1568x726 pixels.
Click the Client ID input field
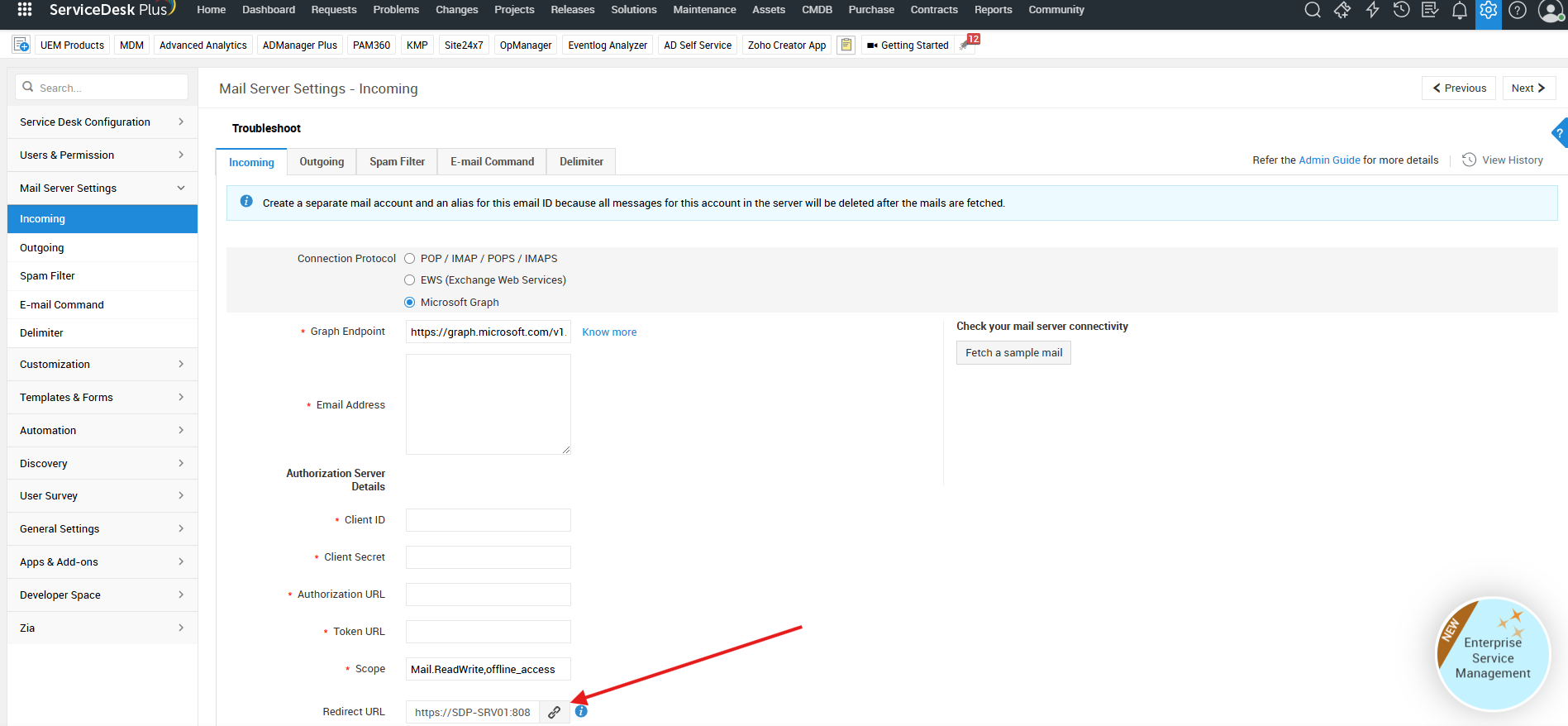488,520
